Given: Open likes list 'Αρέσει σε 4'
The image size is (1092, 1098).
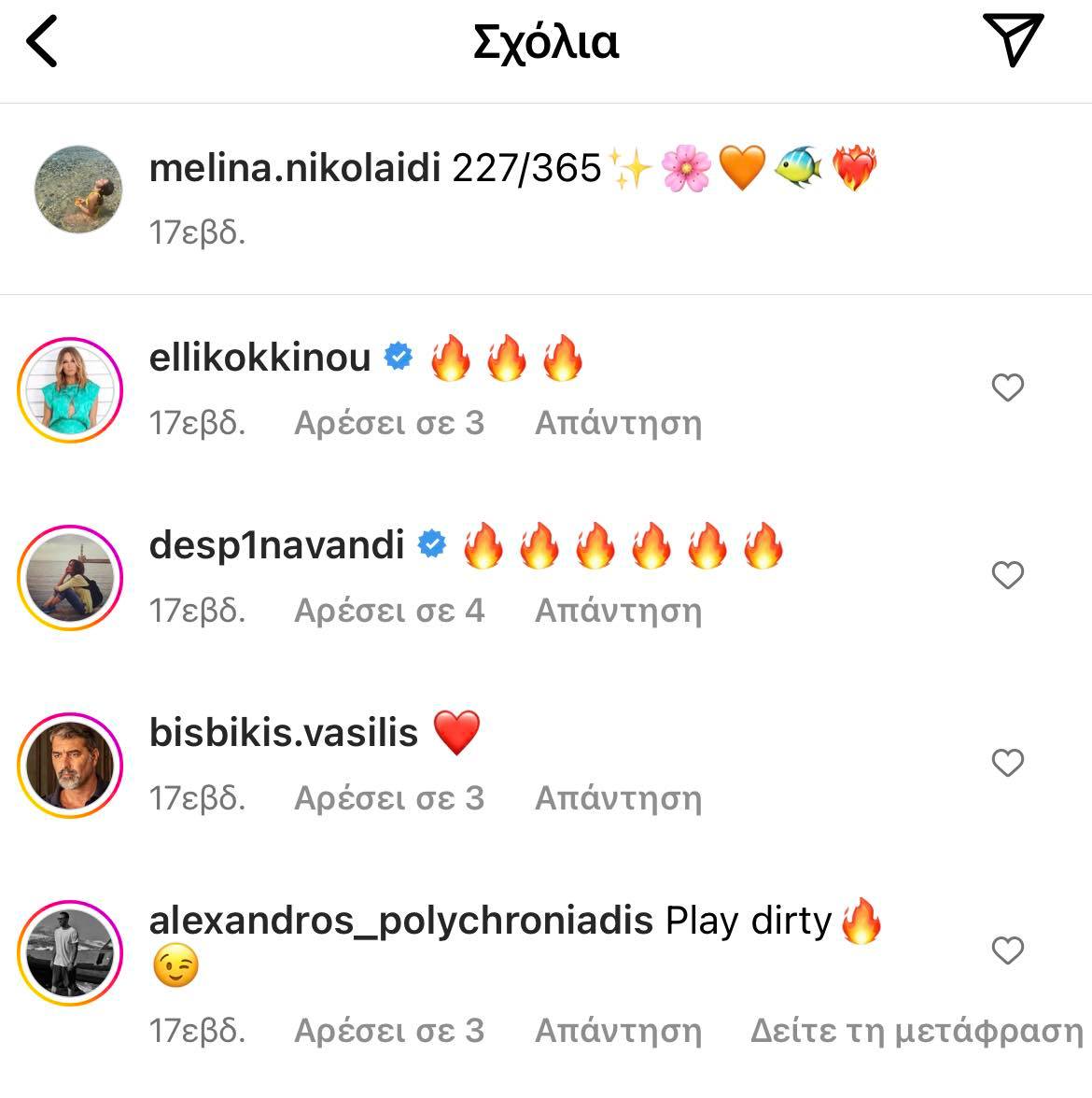Looking at the screenshot, I should click(389, 611).
